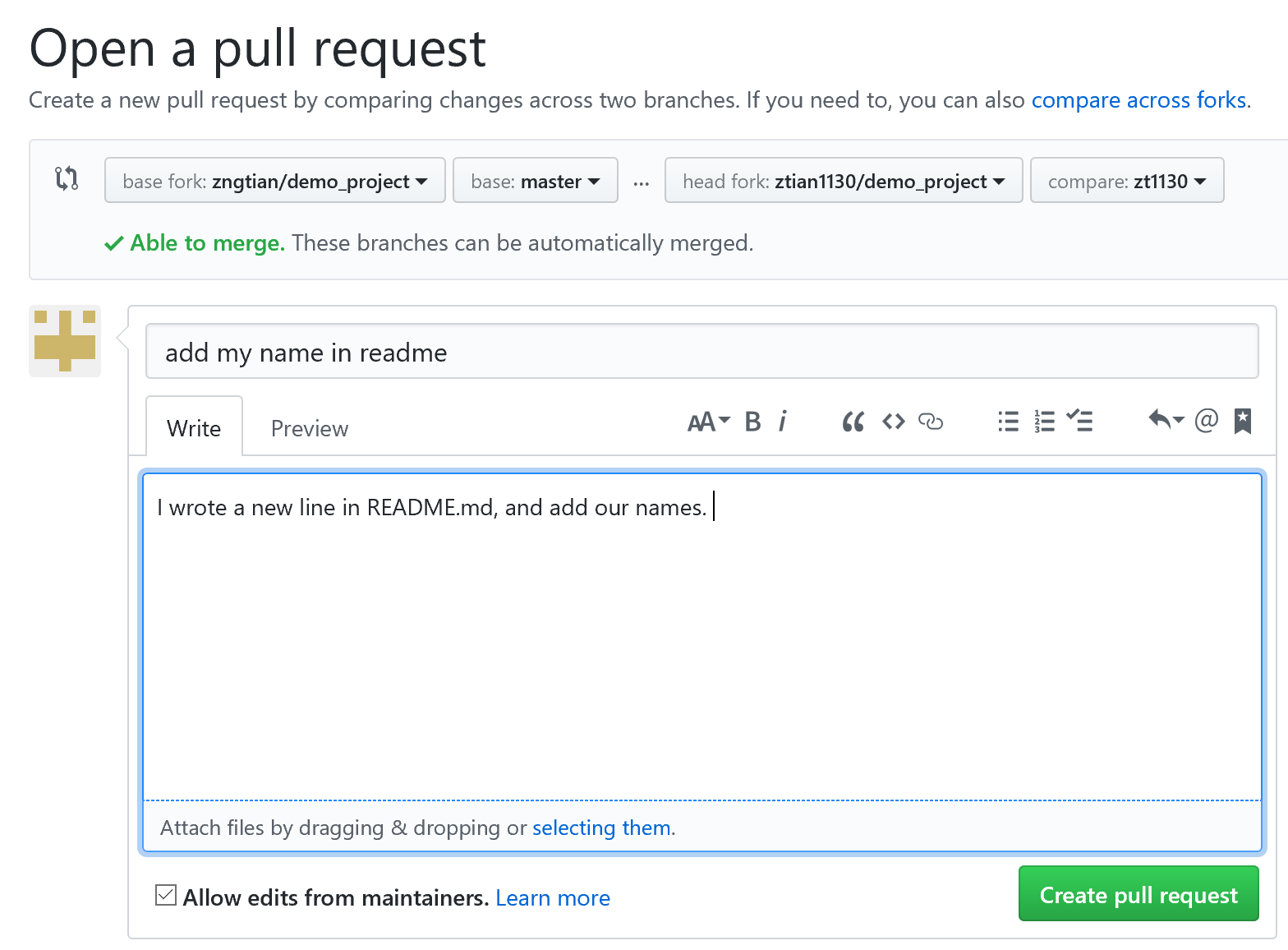This screenshot has height=950, width=1288.
Task: Open base: master branch dropdown
Action: pos(536,180)
